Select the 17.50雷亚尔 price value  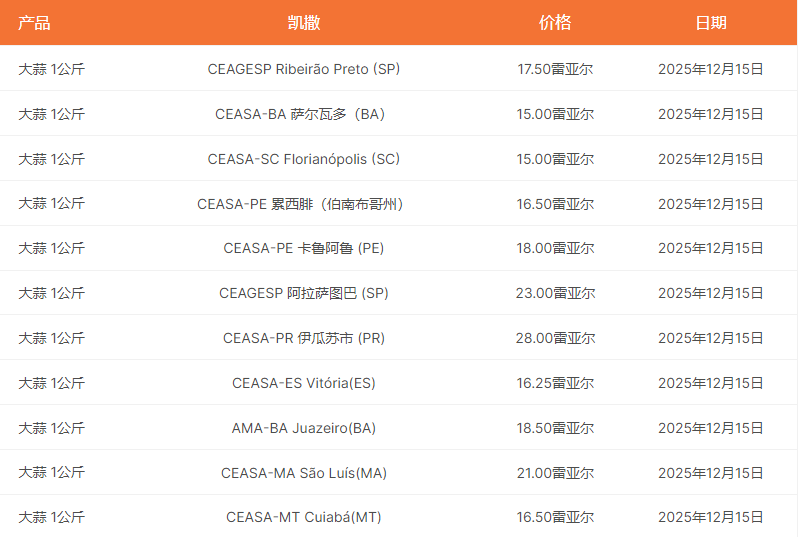[555, 69]
